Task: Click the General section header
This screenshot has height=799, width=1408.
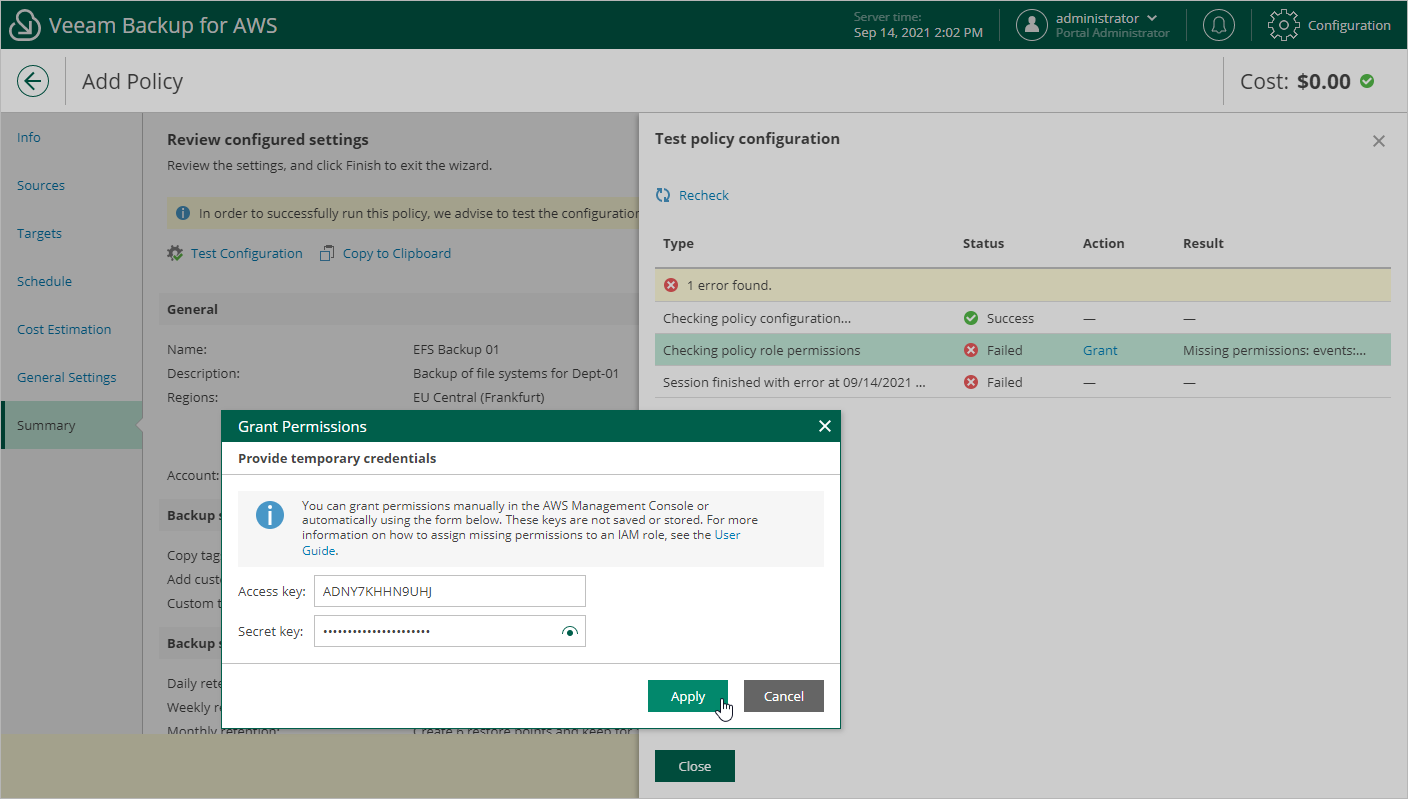Action: [398, 309]
